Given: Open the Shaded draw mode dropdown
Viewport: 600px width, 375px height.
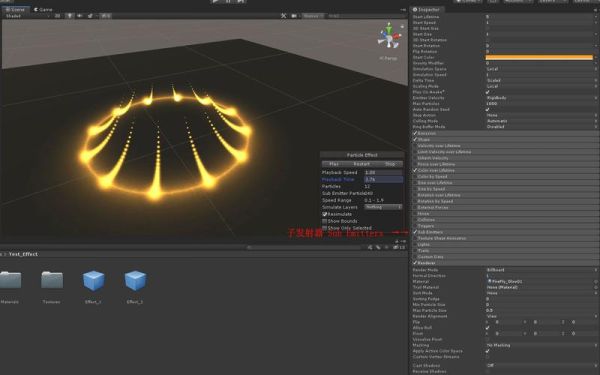Looking at the screenshot, I should click(x=27, y=16).
